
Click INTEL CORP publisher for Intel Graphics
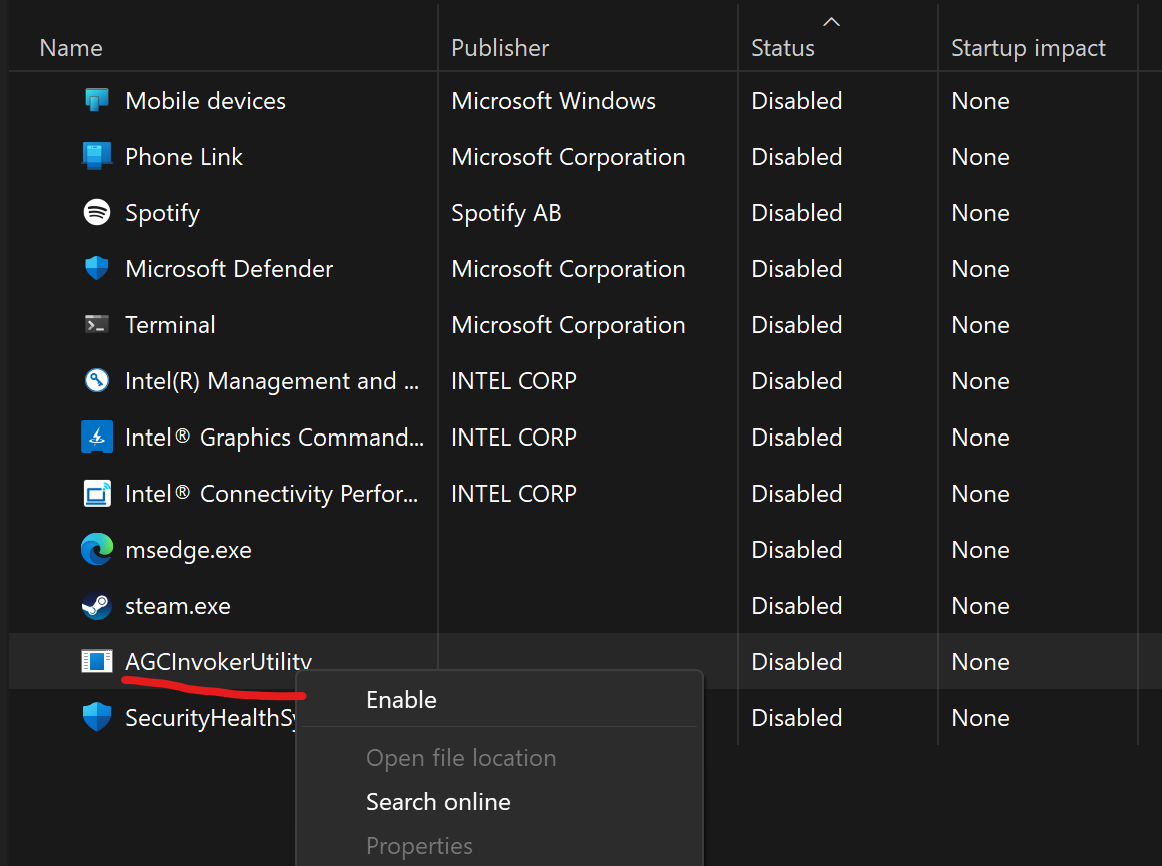pyautogui.click(x=514, y=438)
